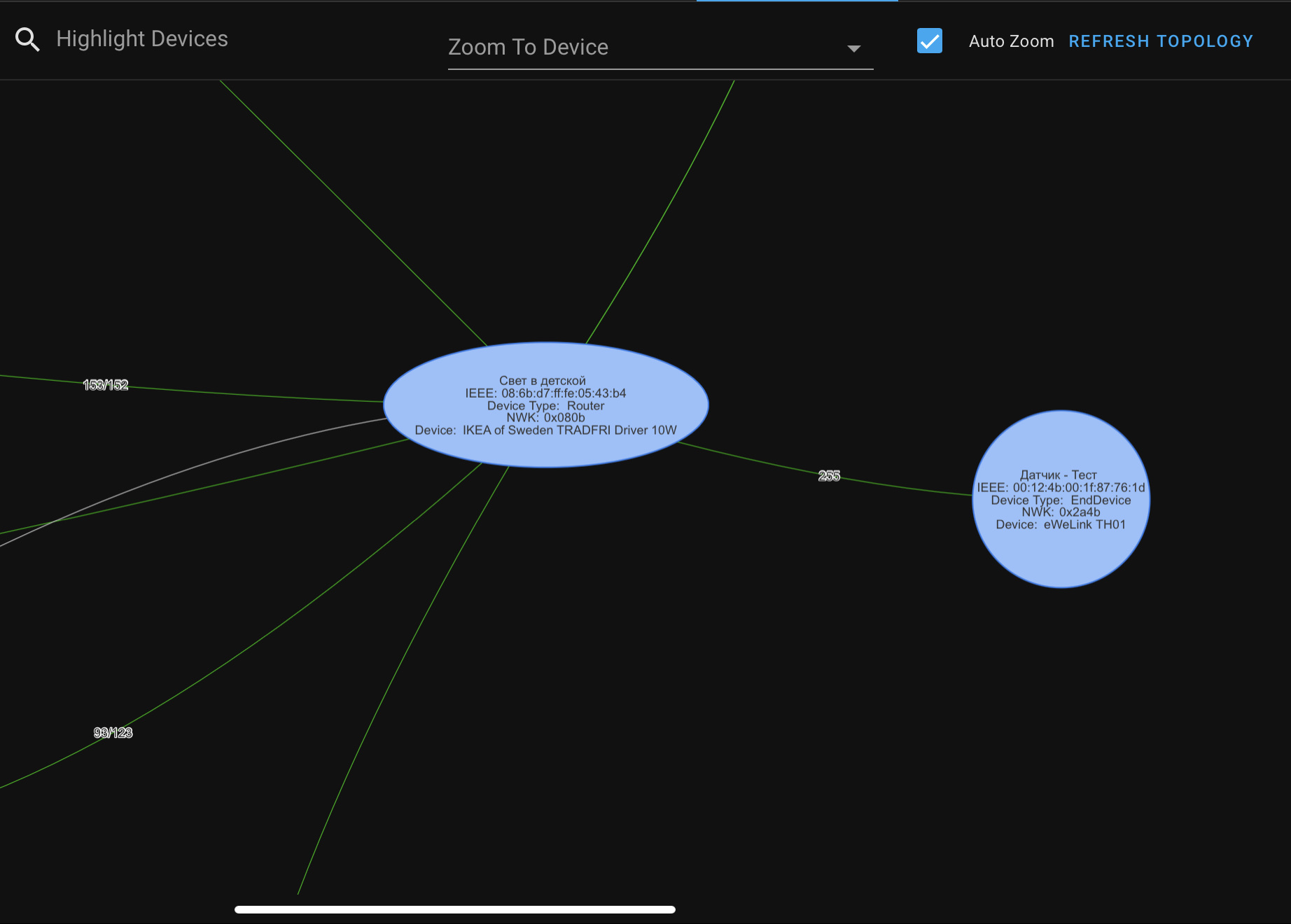Select the Свет в детской router node
The image size is (1291, 924).
click(x=545, y=405)
